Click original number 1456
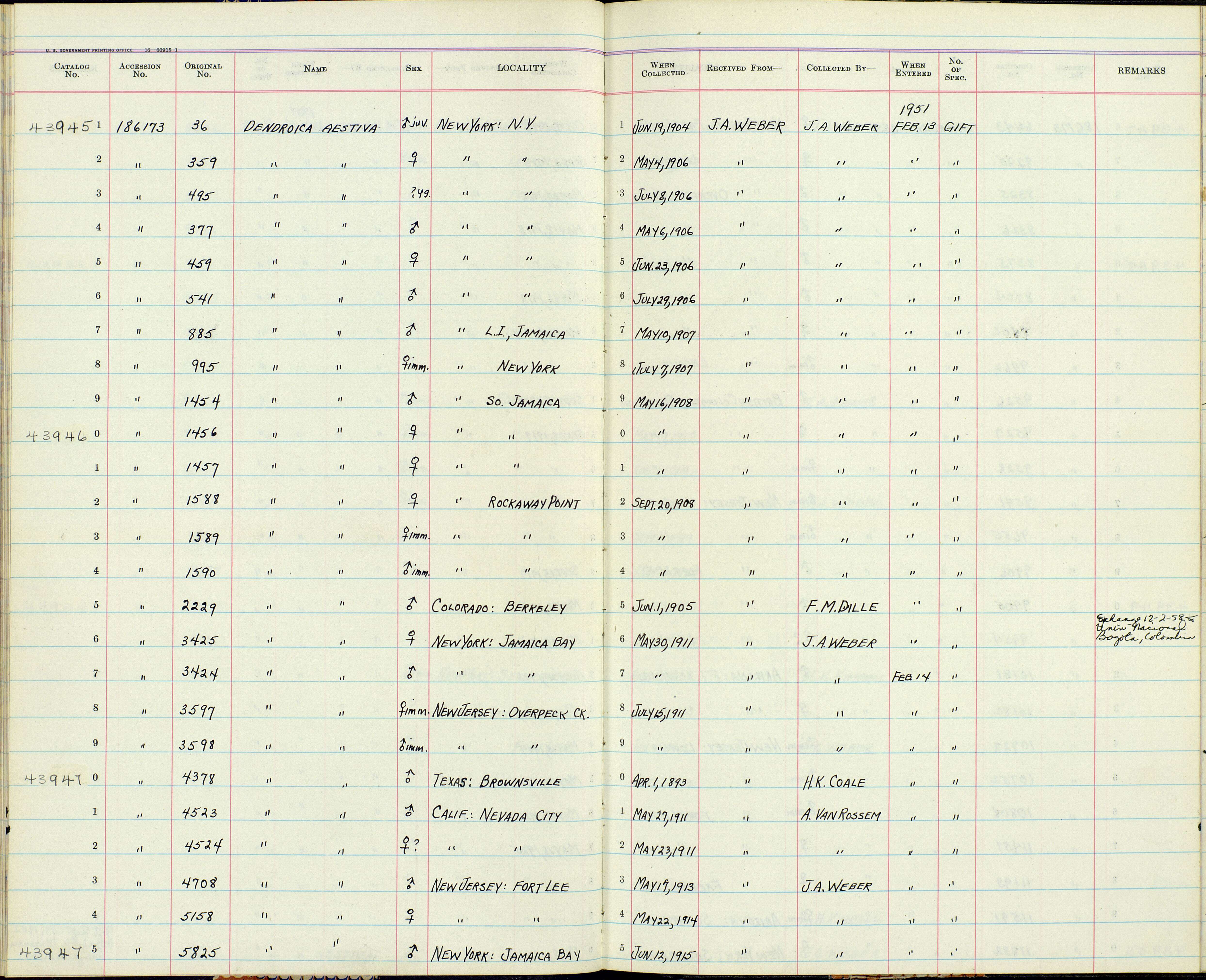This screenshot has width=1206, height=980. [202, 433]
